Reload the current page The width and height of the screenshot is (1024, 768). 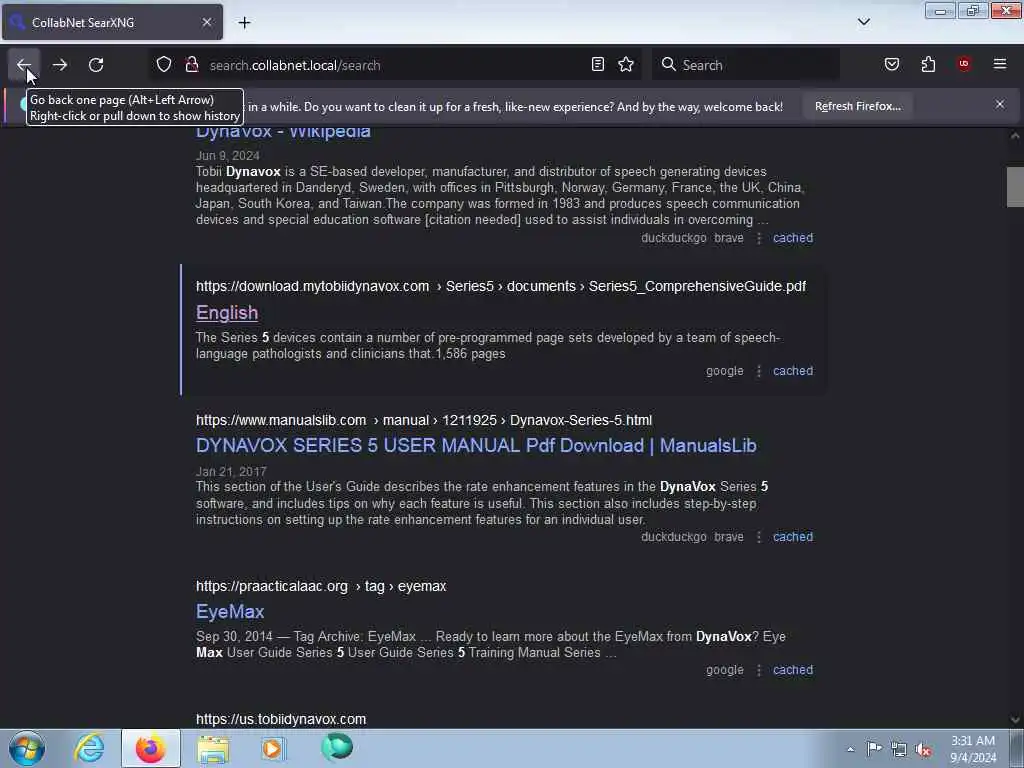tap(96, 65)
